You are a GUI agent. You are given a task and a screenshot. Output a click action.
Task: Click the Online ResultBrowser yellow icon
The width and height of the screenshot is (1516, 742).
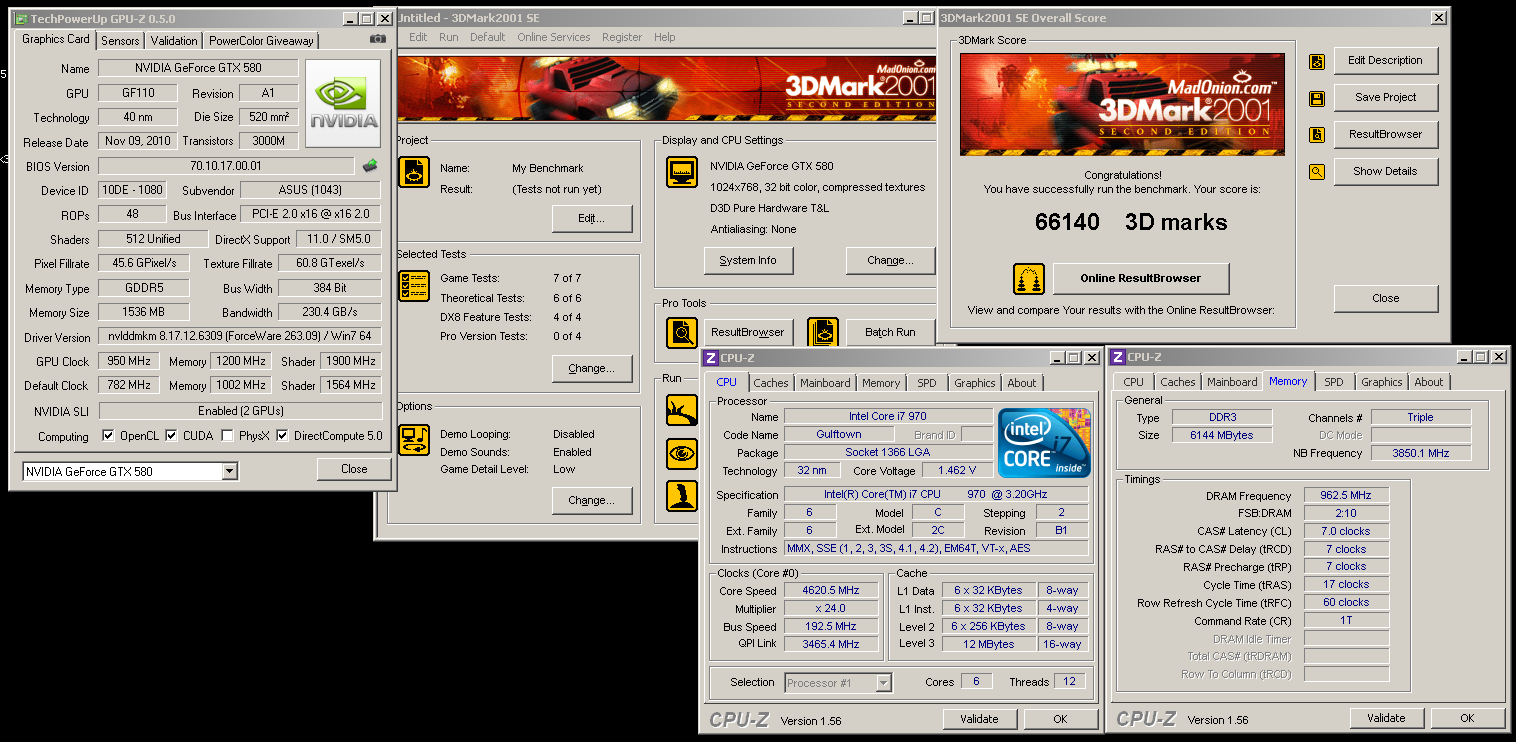click(x=1028, y=279)
